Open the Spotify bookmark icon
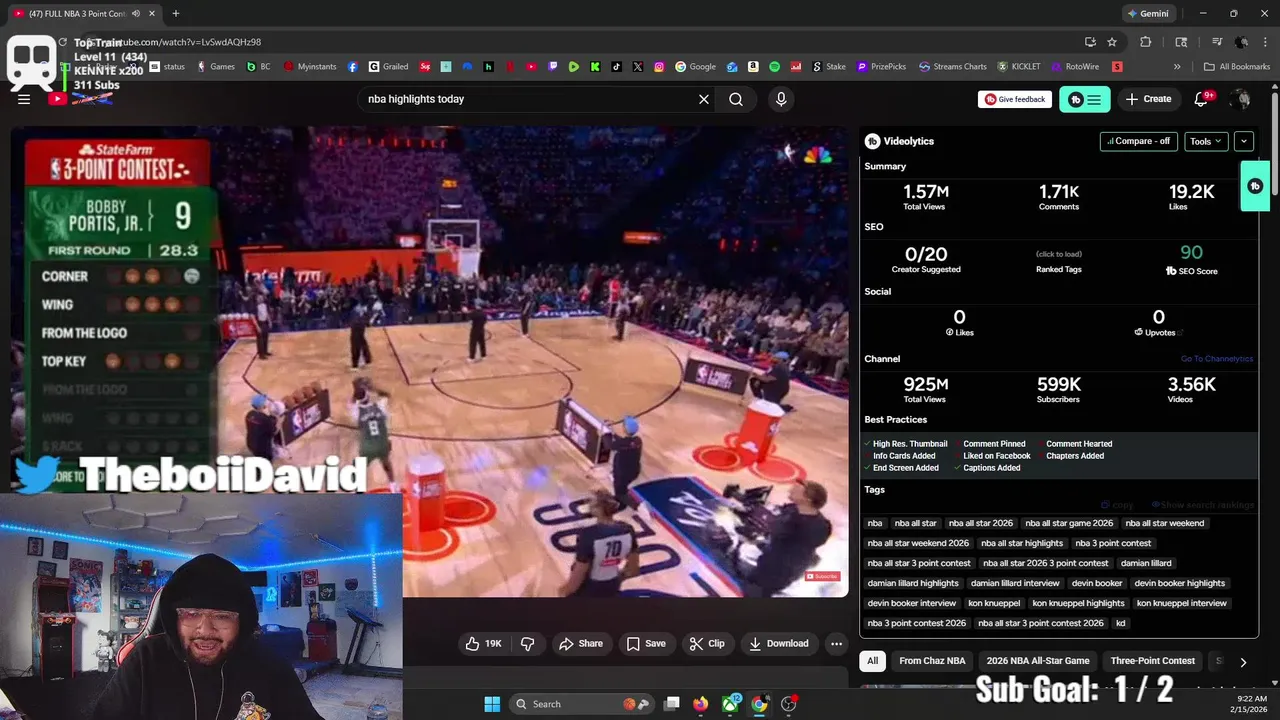This screenshot has width=1280, height=720. coord(775,67)
